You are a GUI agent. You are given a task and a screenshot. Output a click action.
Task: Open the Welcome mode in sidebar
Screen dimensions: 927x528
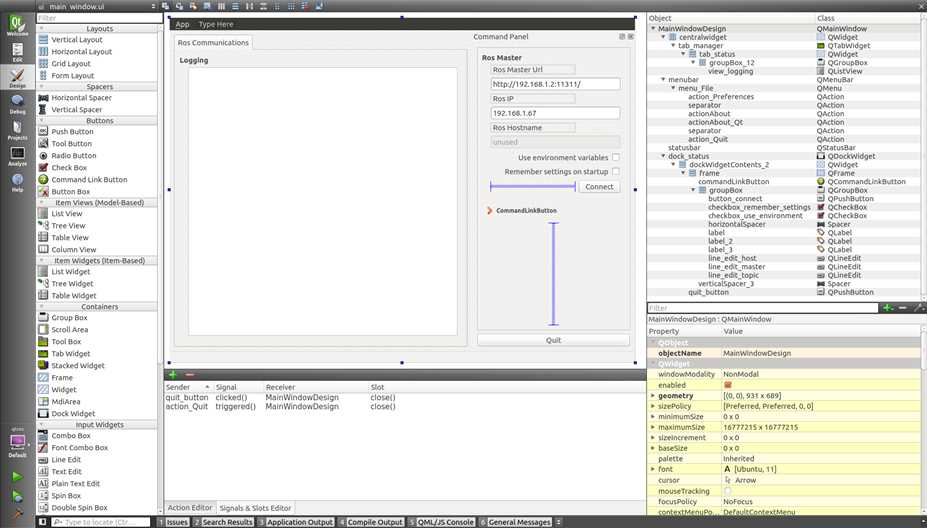[17, 27]
